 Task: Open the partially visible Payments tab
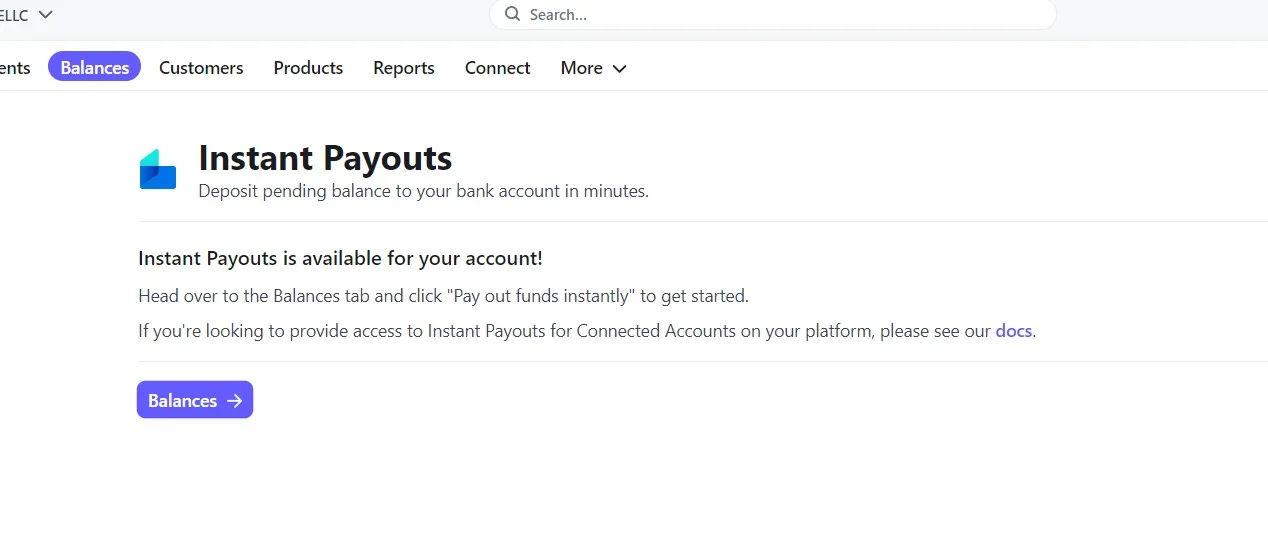[14, 68]
